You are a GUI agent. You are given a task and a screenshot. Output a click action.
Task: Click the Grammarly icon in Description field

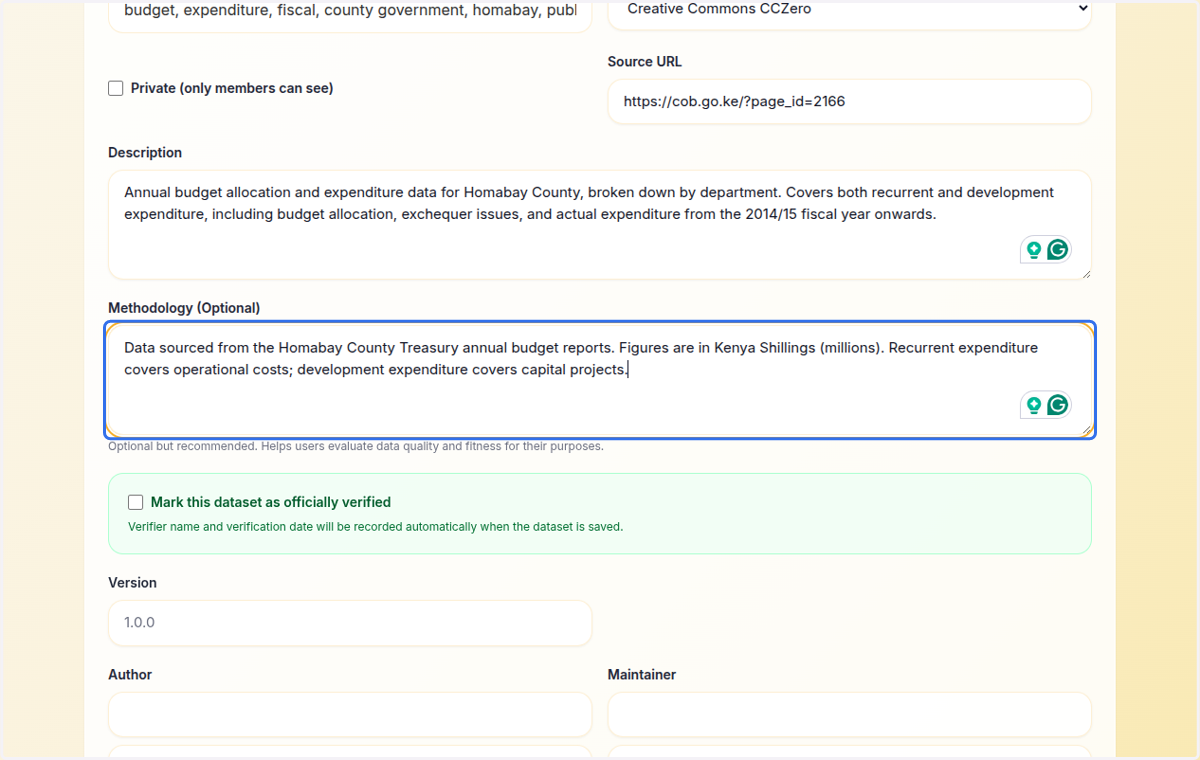coord(1058,250)
